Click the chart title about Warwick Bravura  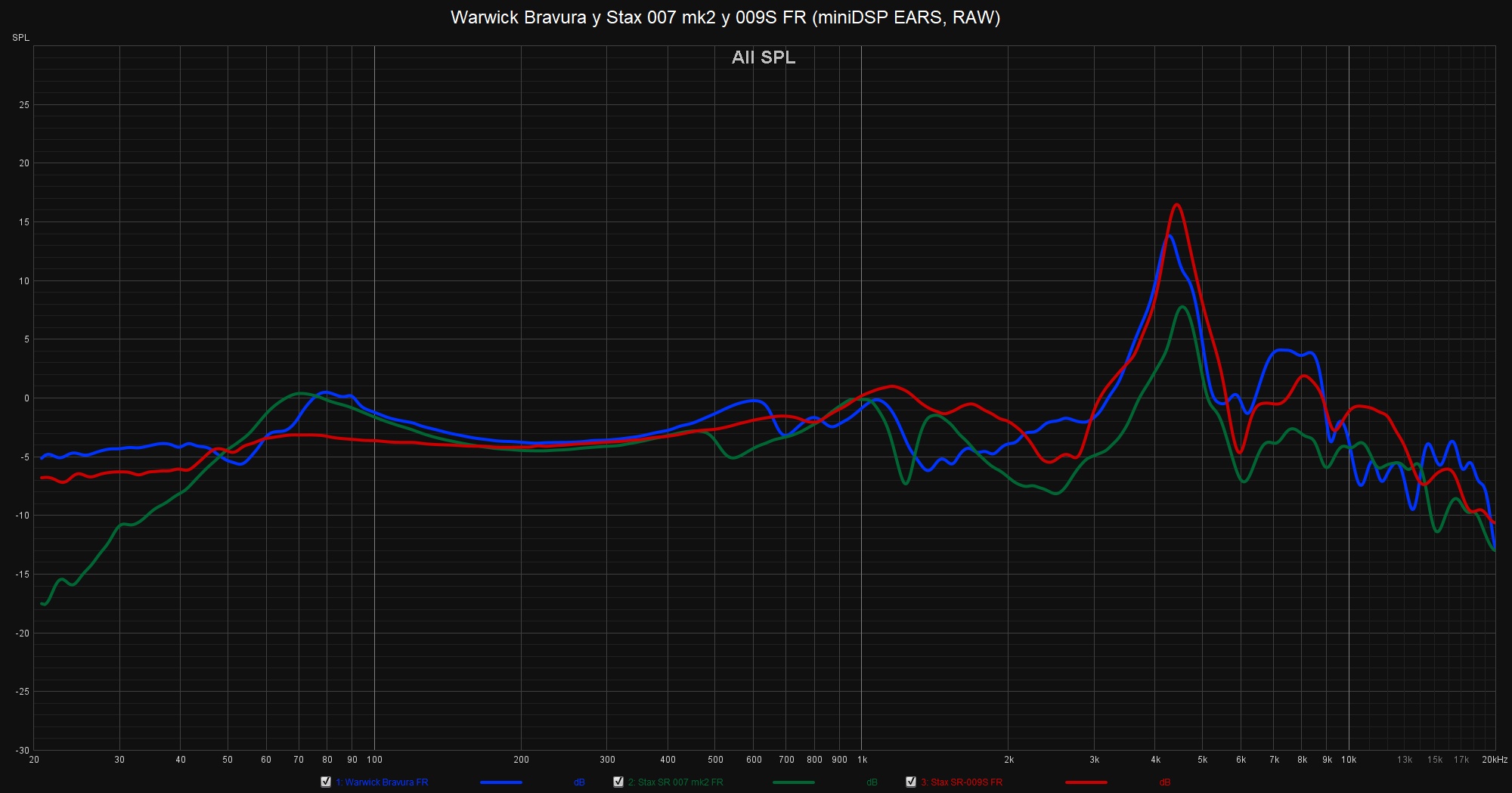click(725, 17)
